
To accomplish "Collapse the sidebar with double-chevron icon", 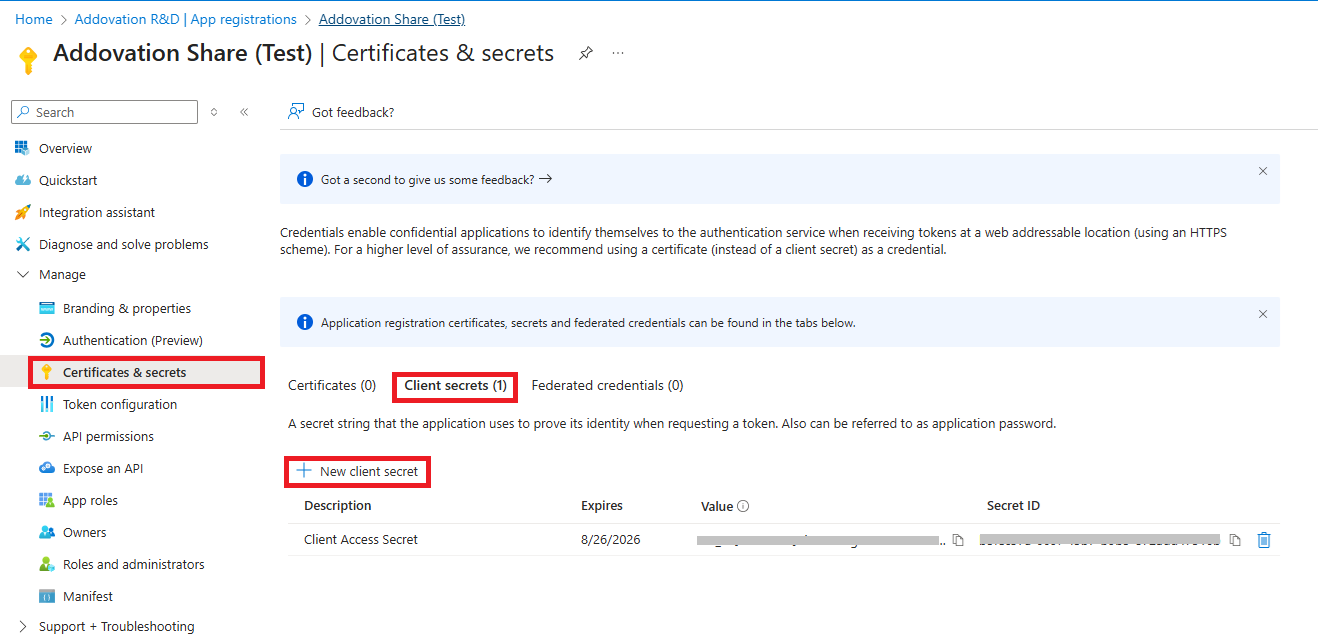I will [244, 112].
